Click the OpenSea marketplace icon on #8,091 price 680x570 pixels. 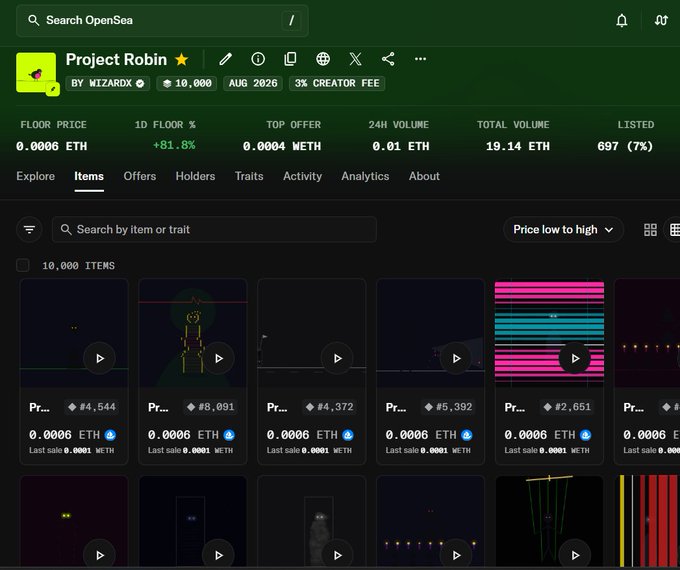click(x=229, y=435)
